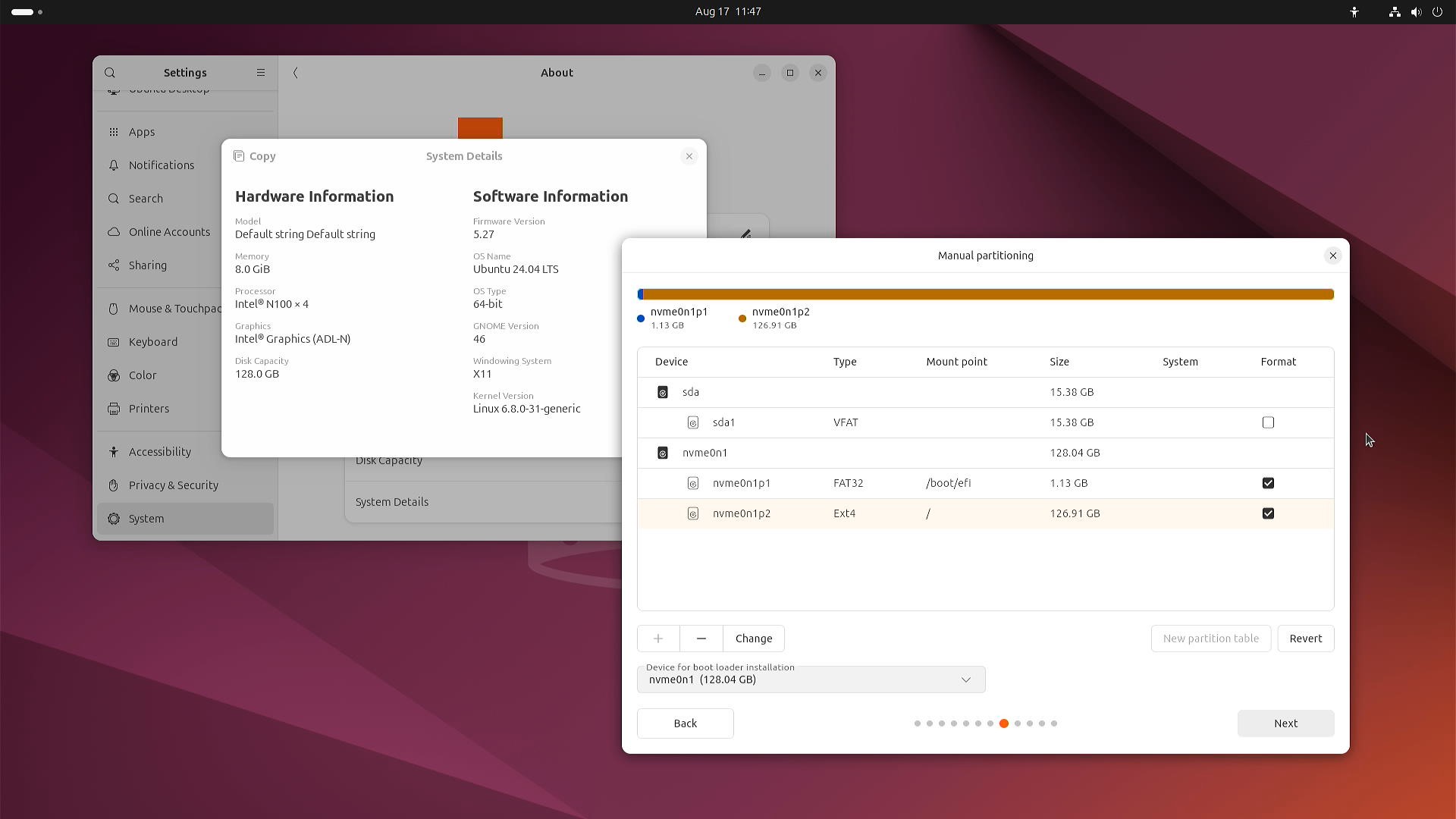This screenshot has height=819, width=1456.
Task: Click the Printers icon in sidebar
Action: tap(114, 409)
